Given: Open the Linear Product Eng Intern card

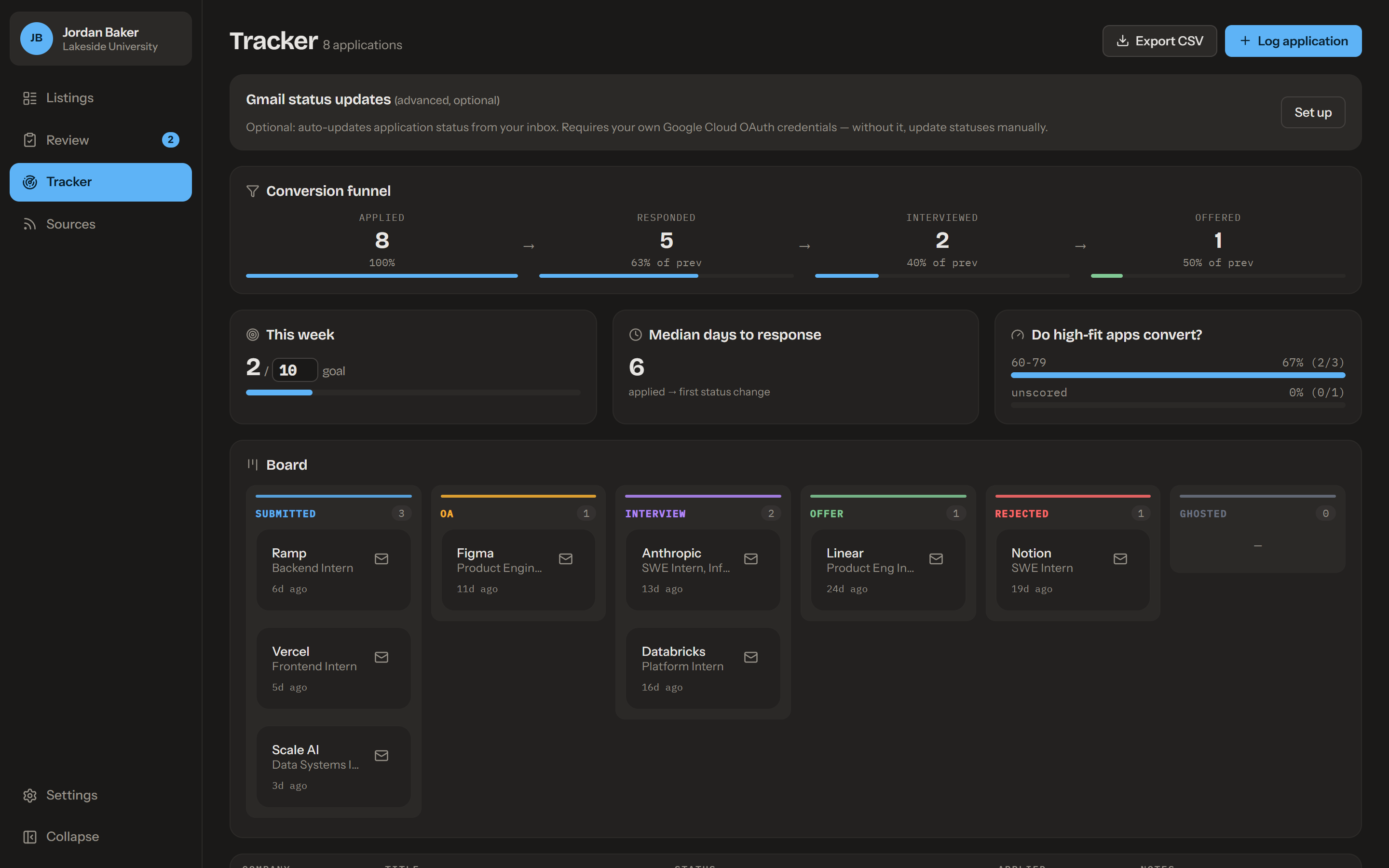Looking at the screenshot, I should 888,570.
